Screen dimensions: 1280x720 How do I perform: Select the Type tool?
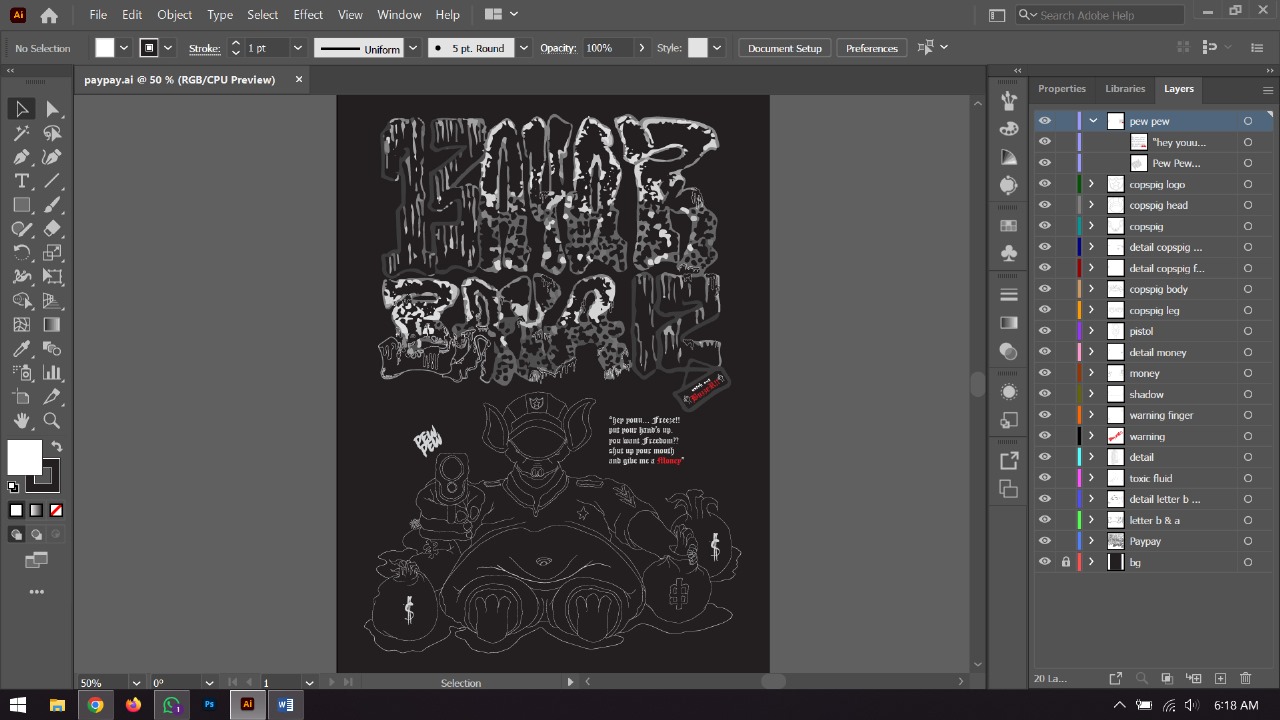(22, 181)
